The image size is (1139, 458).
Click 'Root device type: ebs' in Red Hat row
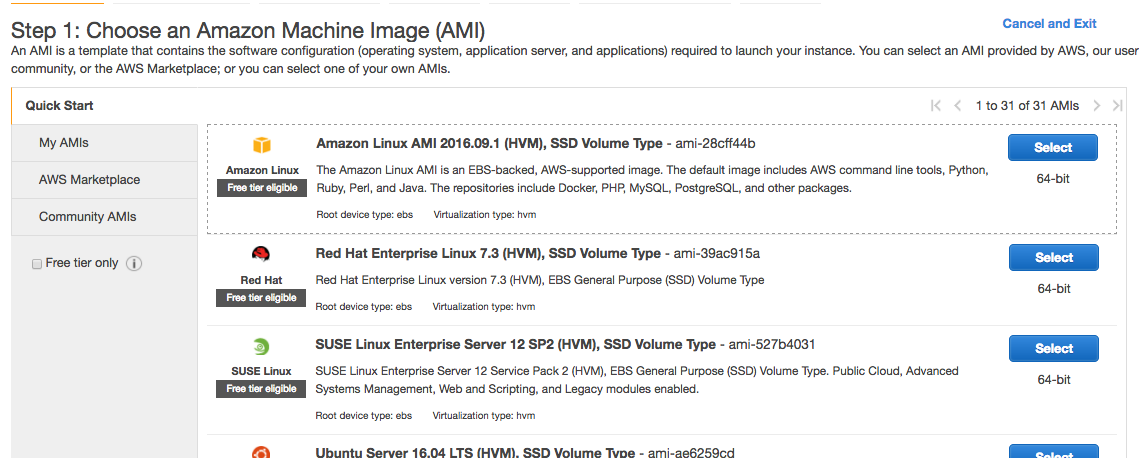click(364, 307)
